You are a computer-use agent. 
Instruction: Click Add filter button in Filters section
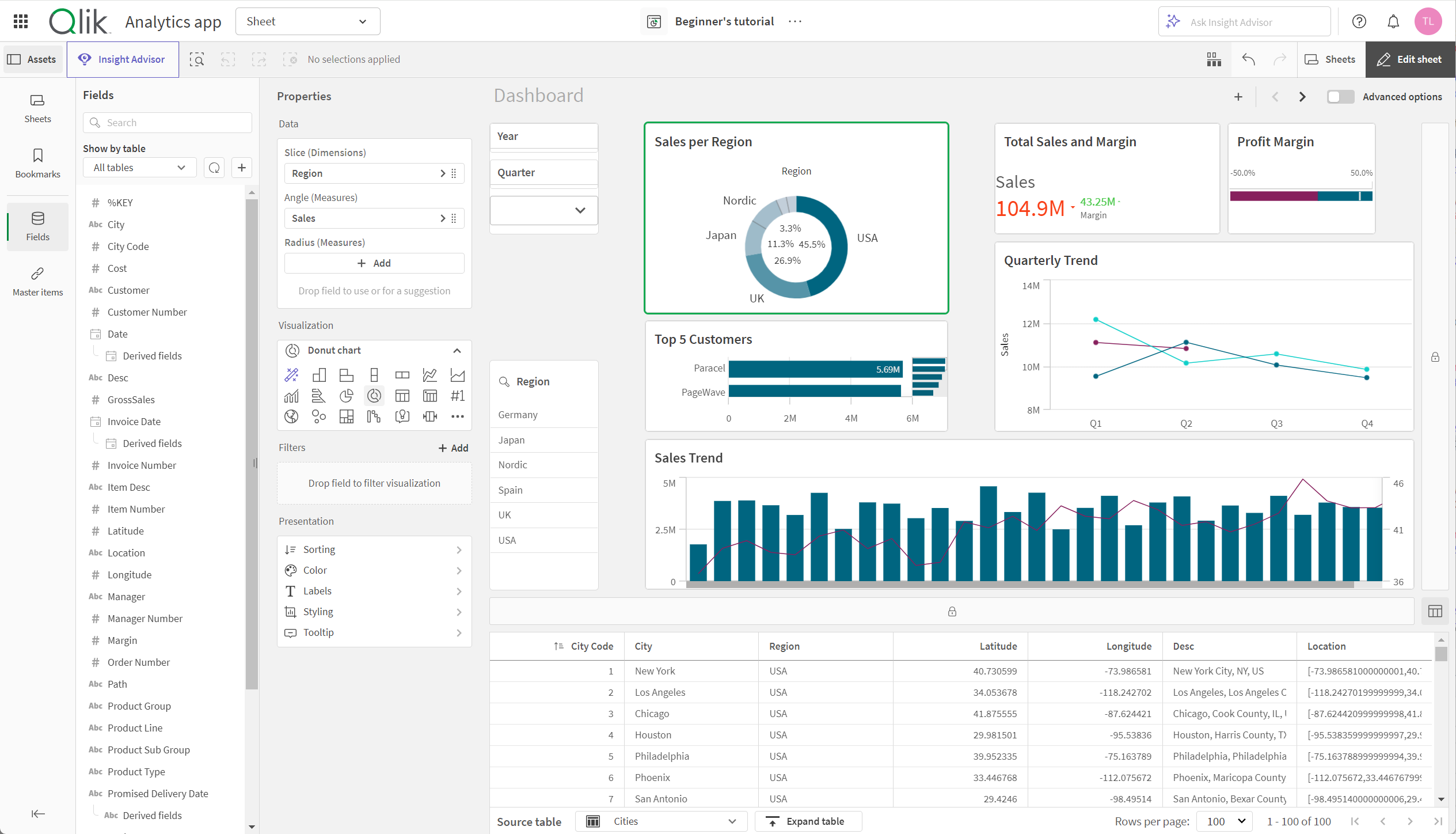coord(452,447)
